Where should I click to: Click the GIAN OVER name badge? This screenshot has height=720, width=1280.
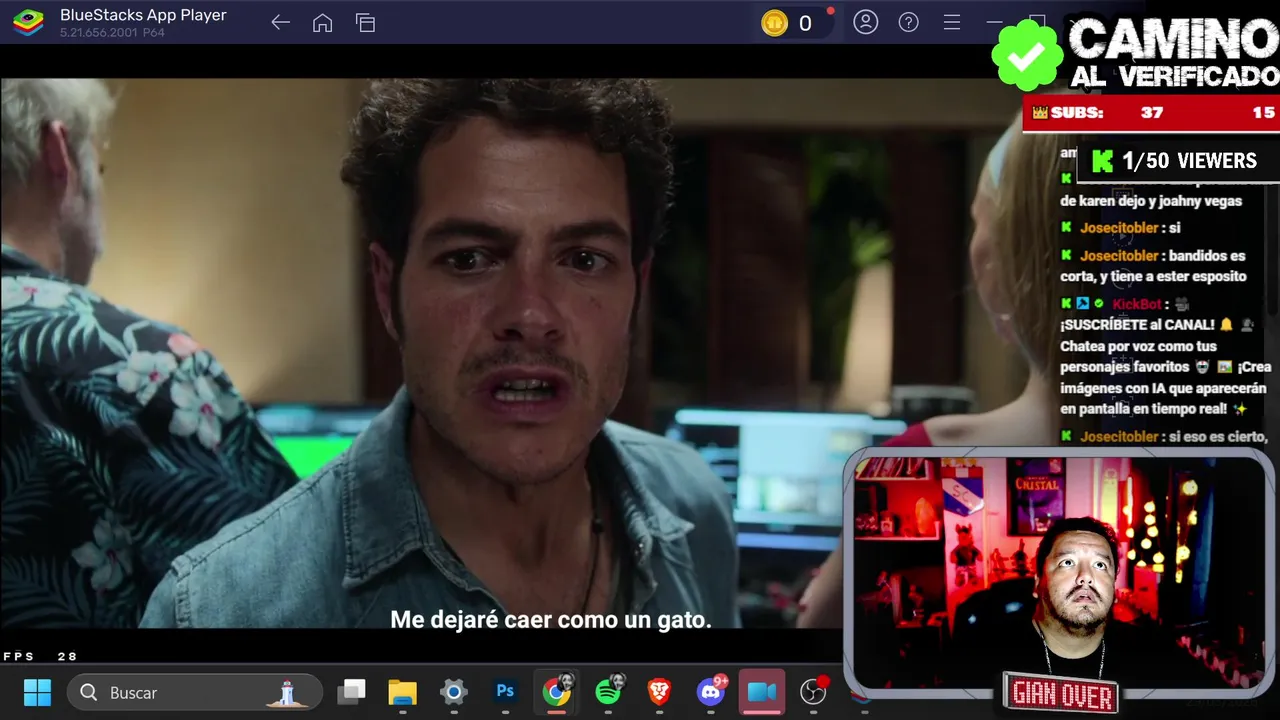click(1062, 693)
